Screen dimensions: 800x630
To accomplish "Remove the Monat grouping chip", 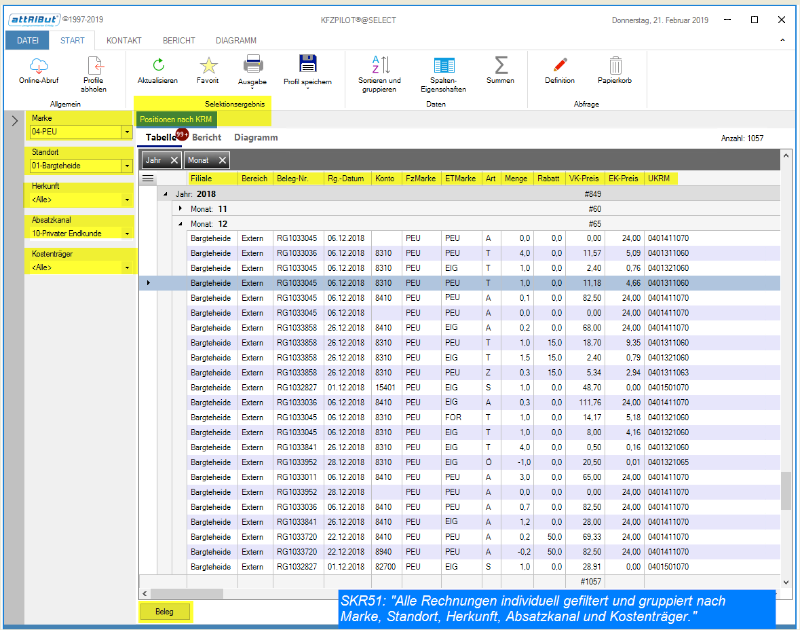I will coord(221,160).
